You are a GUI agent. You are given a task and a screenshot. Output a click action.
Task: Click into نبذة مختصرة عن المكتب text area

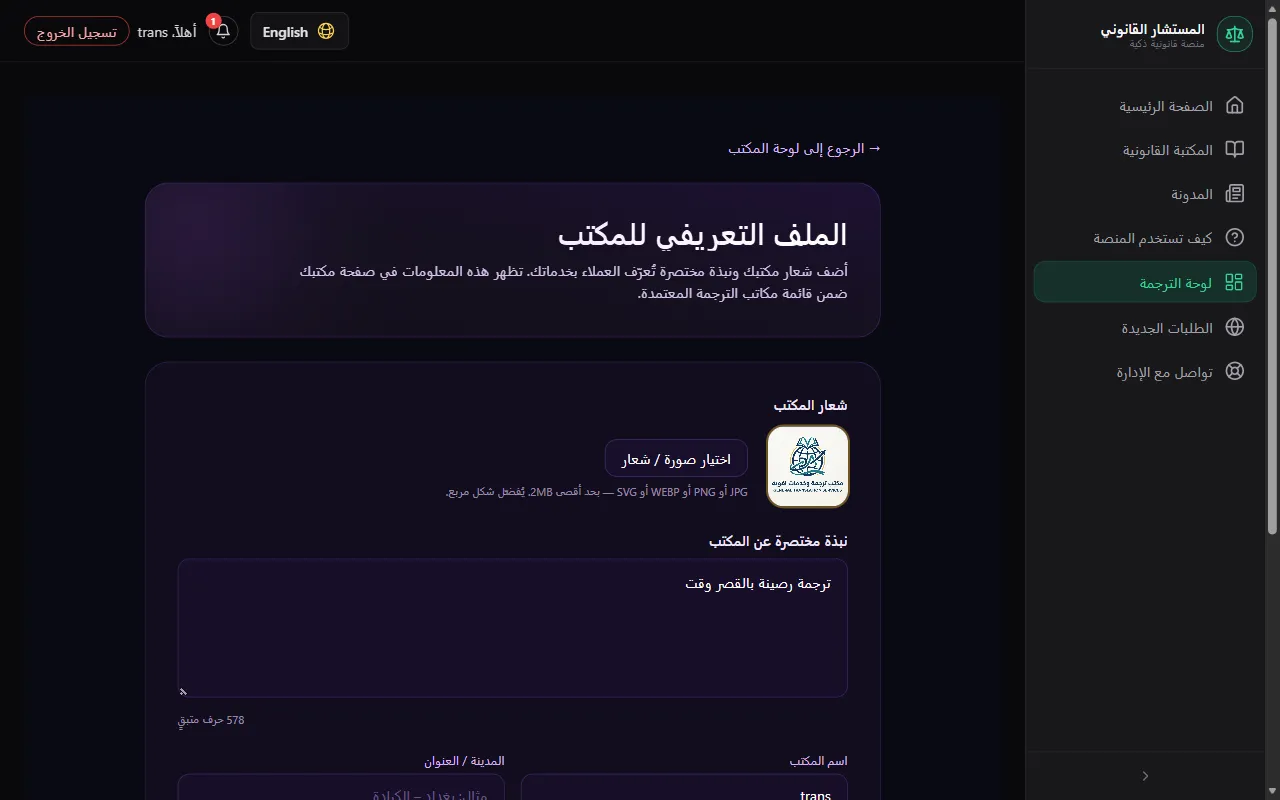point(513,628)
